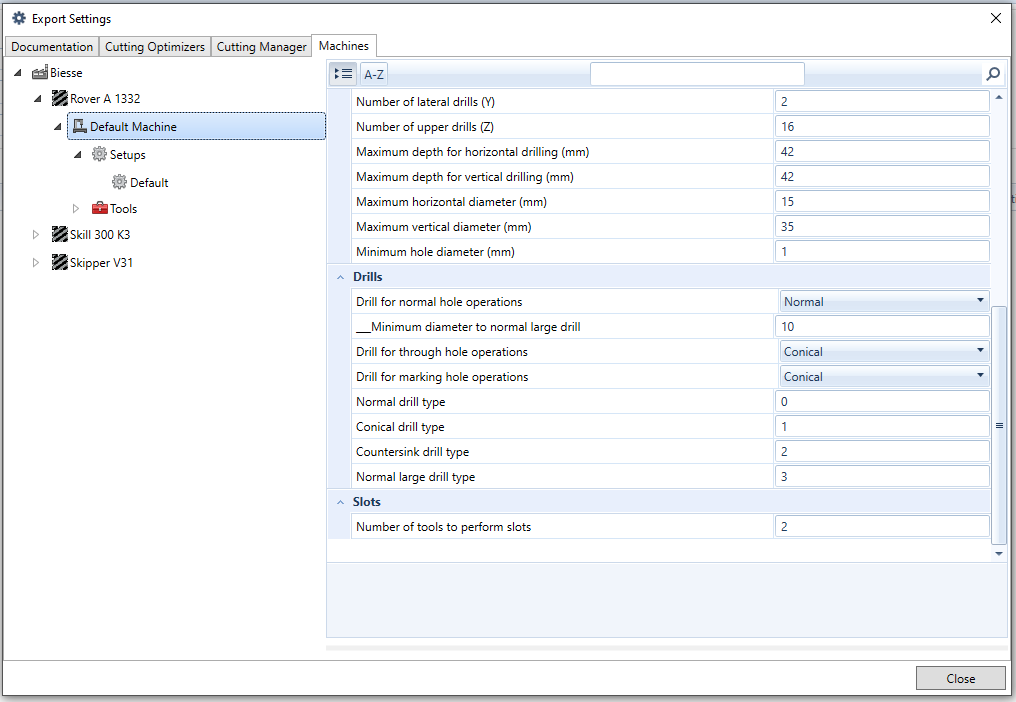Select the Skill 300 K3 tree label
Screen dimensions: 1016x702
(100, 234)
